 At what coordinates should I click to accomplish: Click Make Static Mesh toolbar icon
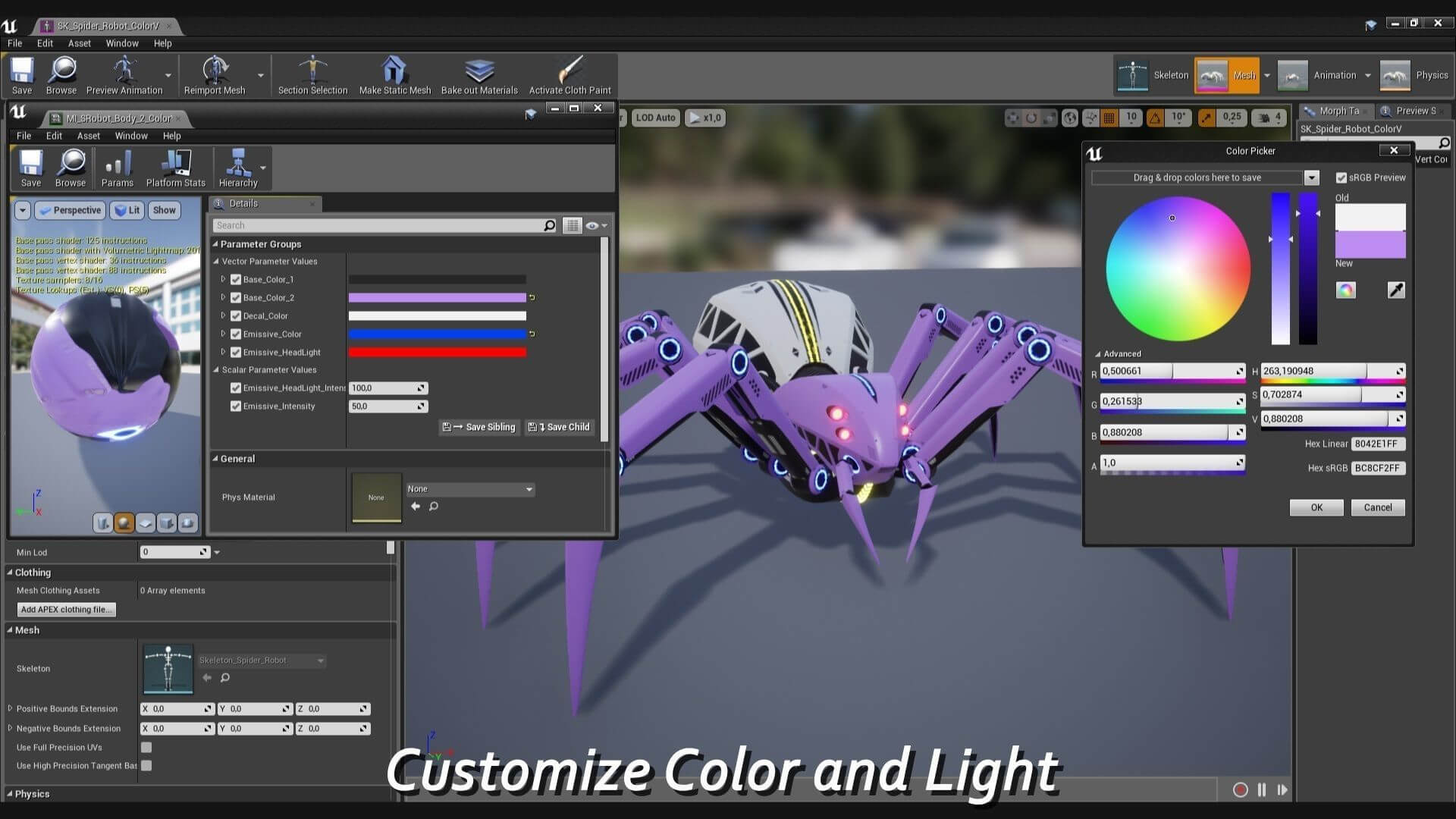[394, 75]
